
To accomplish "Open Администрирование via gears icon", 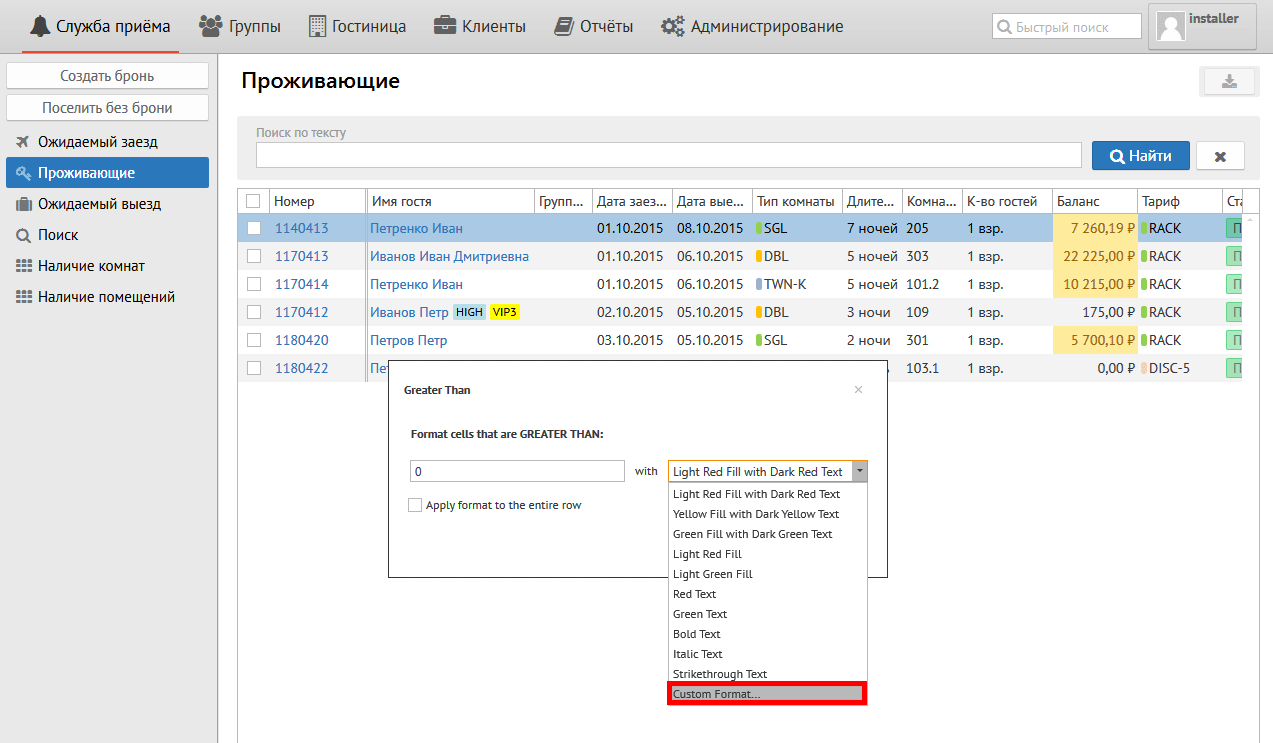I will [672, 27].
